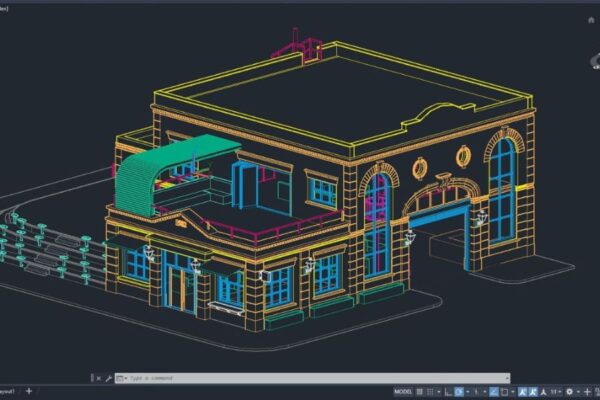
Task: Switch to the Layout1 tab
Action: pyautogui.click(x=7, y=392)
